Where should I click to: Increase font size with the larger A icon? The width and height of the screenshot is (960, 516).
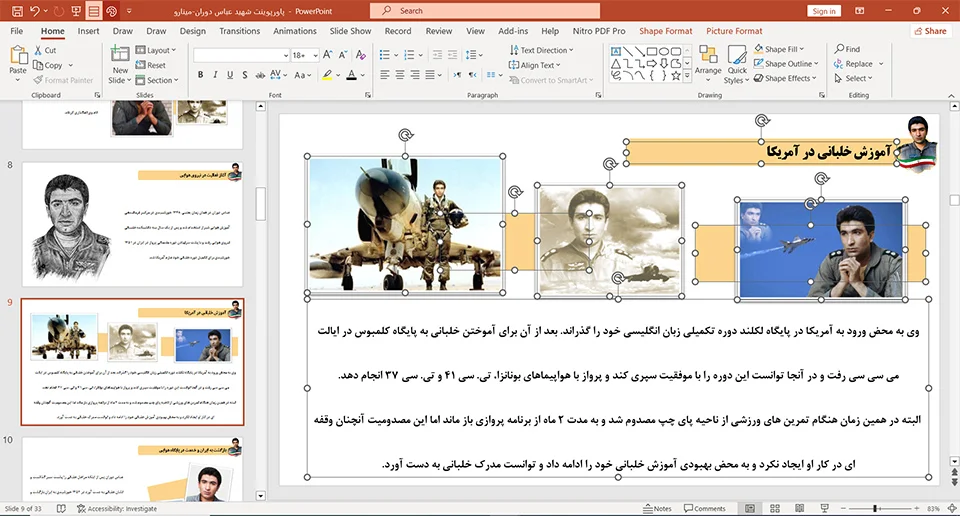click(x=328, y=55)
